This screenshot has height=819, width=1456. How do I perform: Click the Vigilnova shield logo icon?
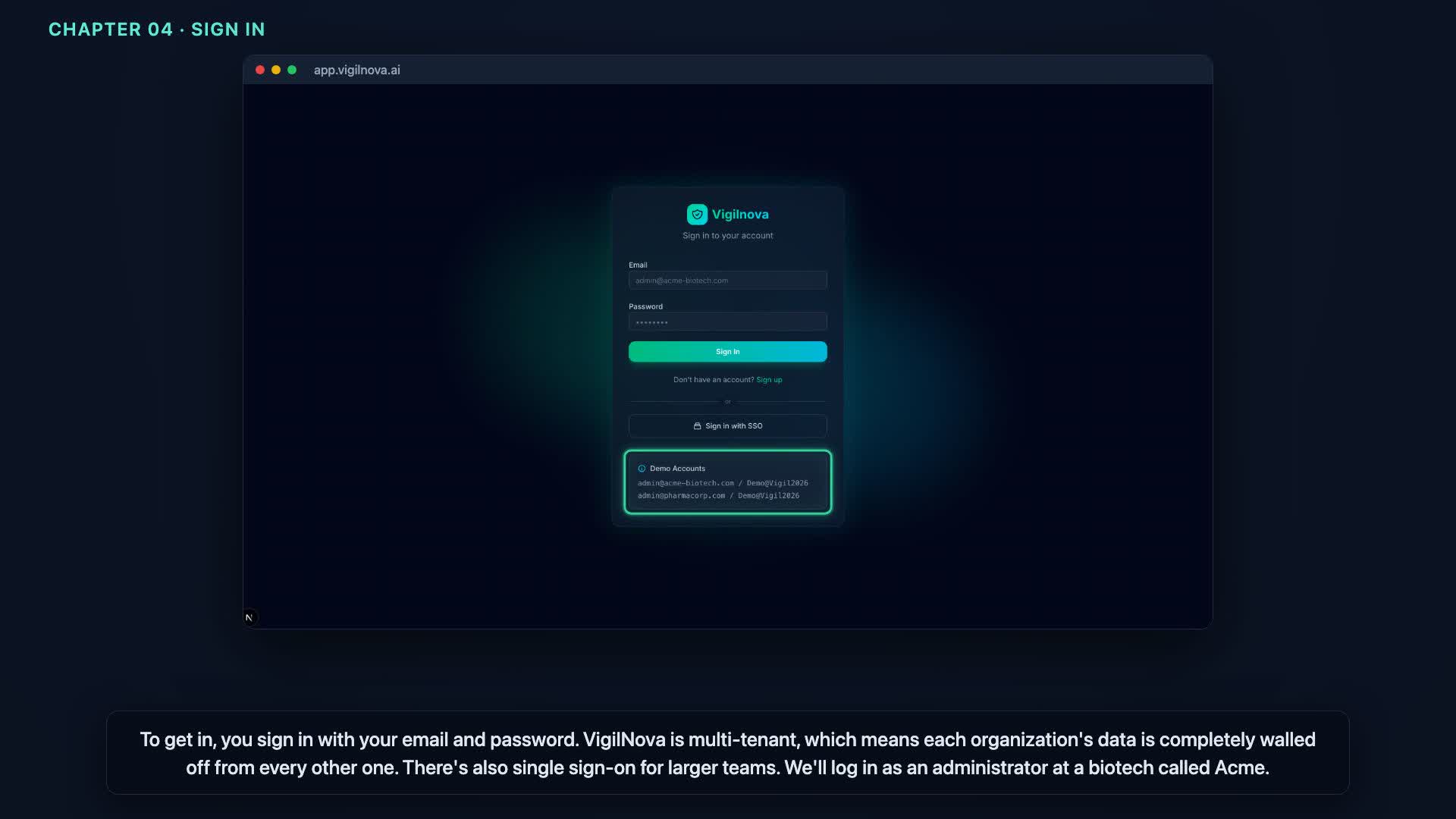pyautogui.click(x=697, y=215)
